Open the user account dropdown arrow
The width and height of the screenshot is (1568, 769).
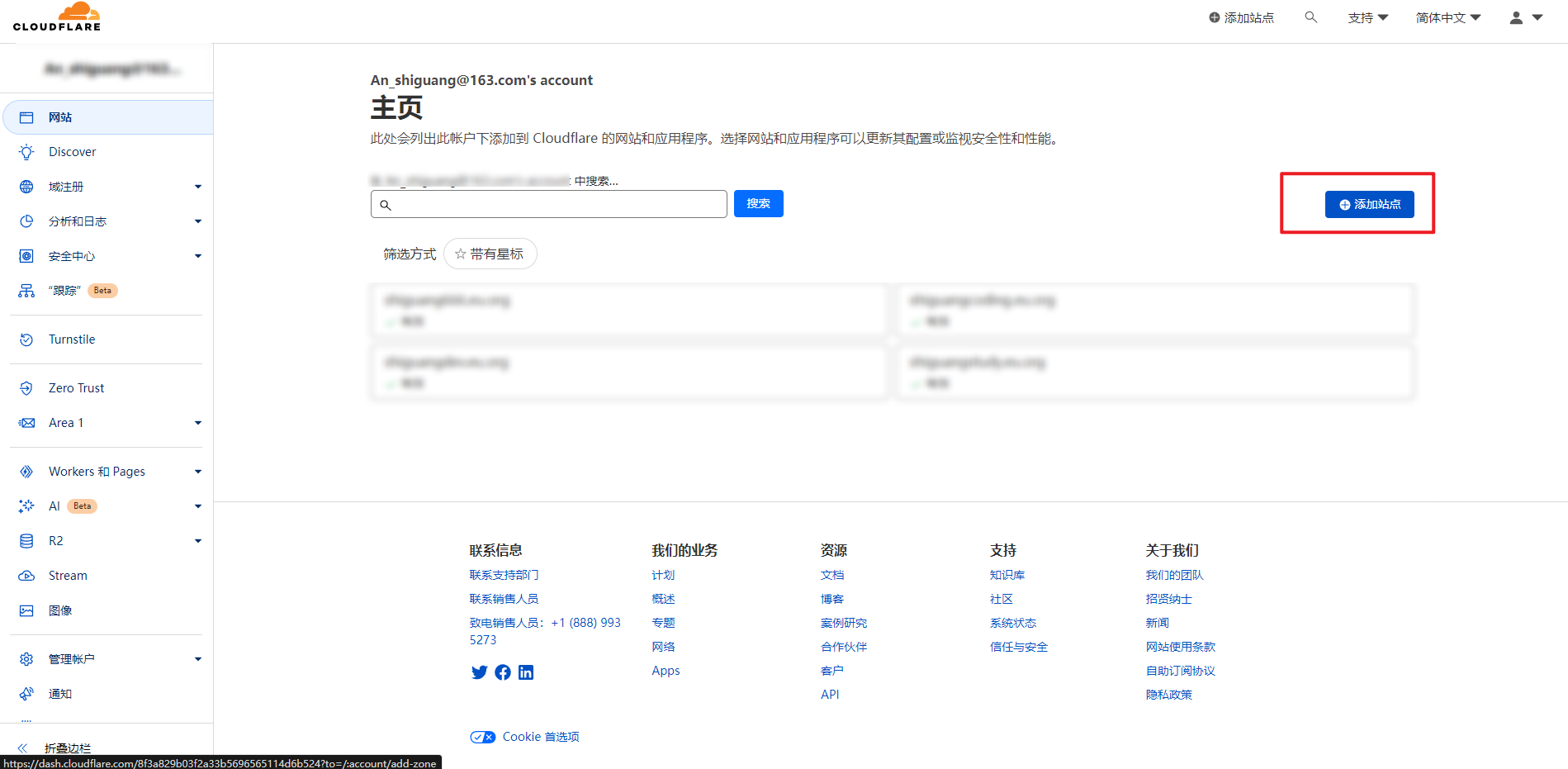pos(1537,17)
